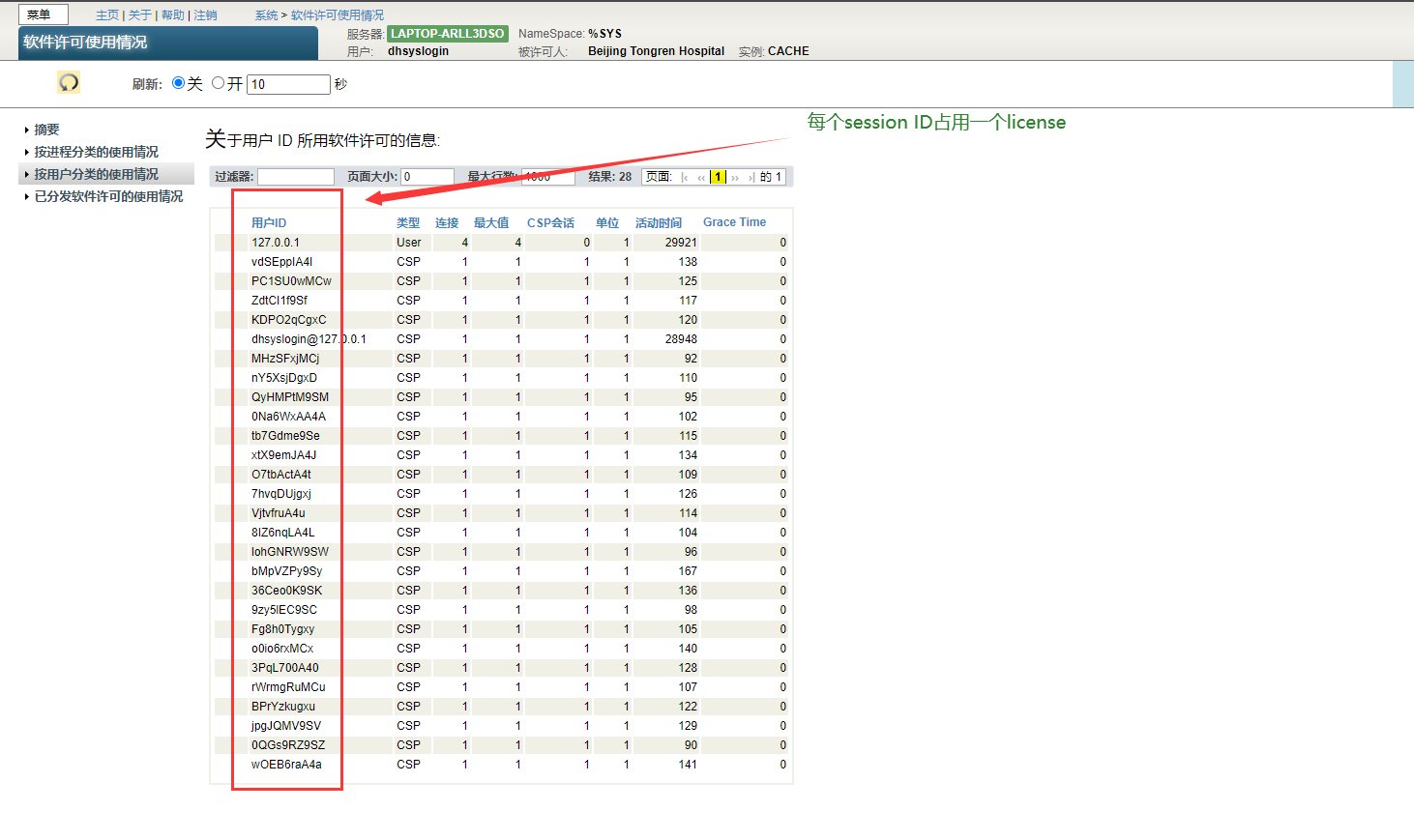Open the 菜单 menu button
The height and width of the screenshot is (840, 1414).
coord(43,14)
